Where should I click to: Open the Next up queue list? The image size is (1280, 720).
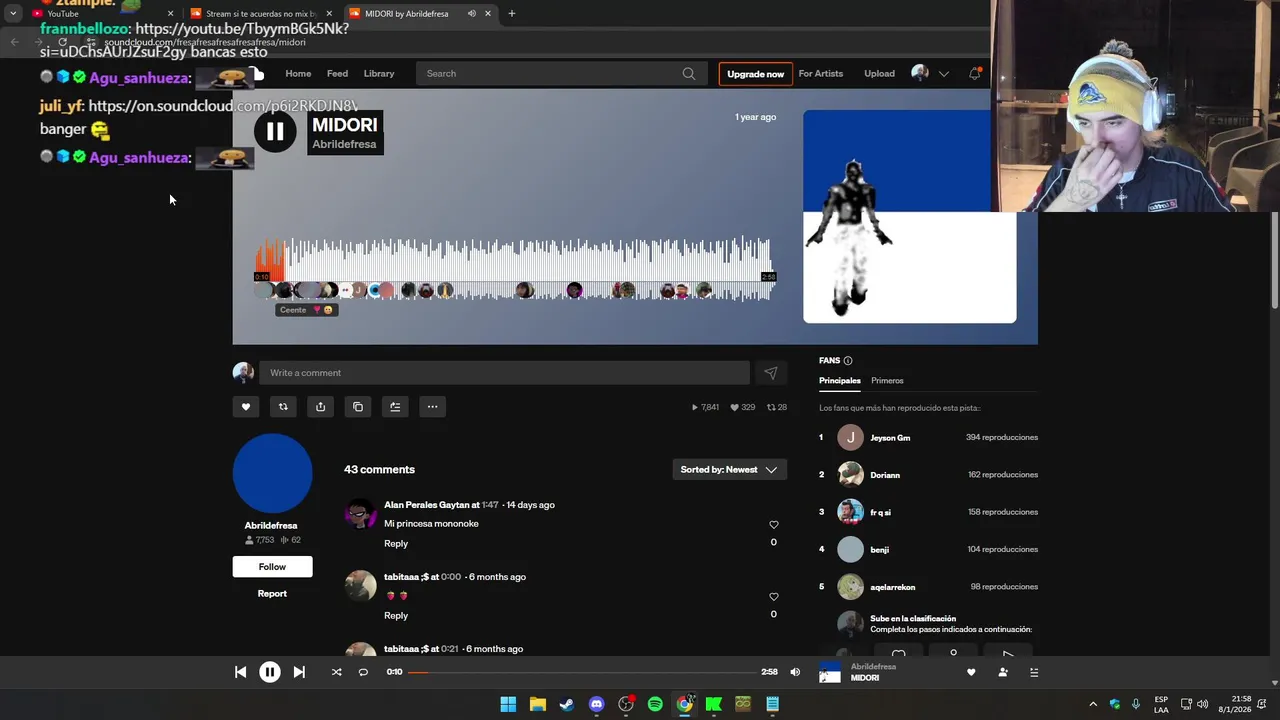(1034, 673)
